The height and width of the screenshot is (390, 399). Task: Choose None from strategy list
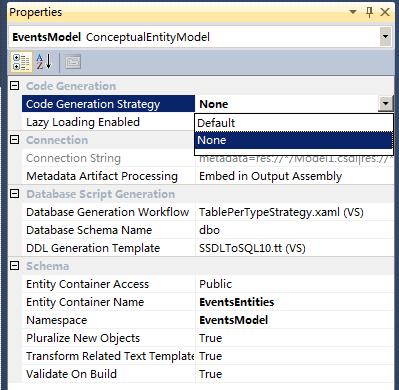click(294, 140)
